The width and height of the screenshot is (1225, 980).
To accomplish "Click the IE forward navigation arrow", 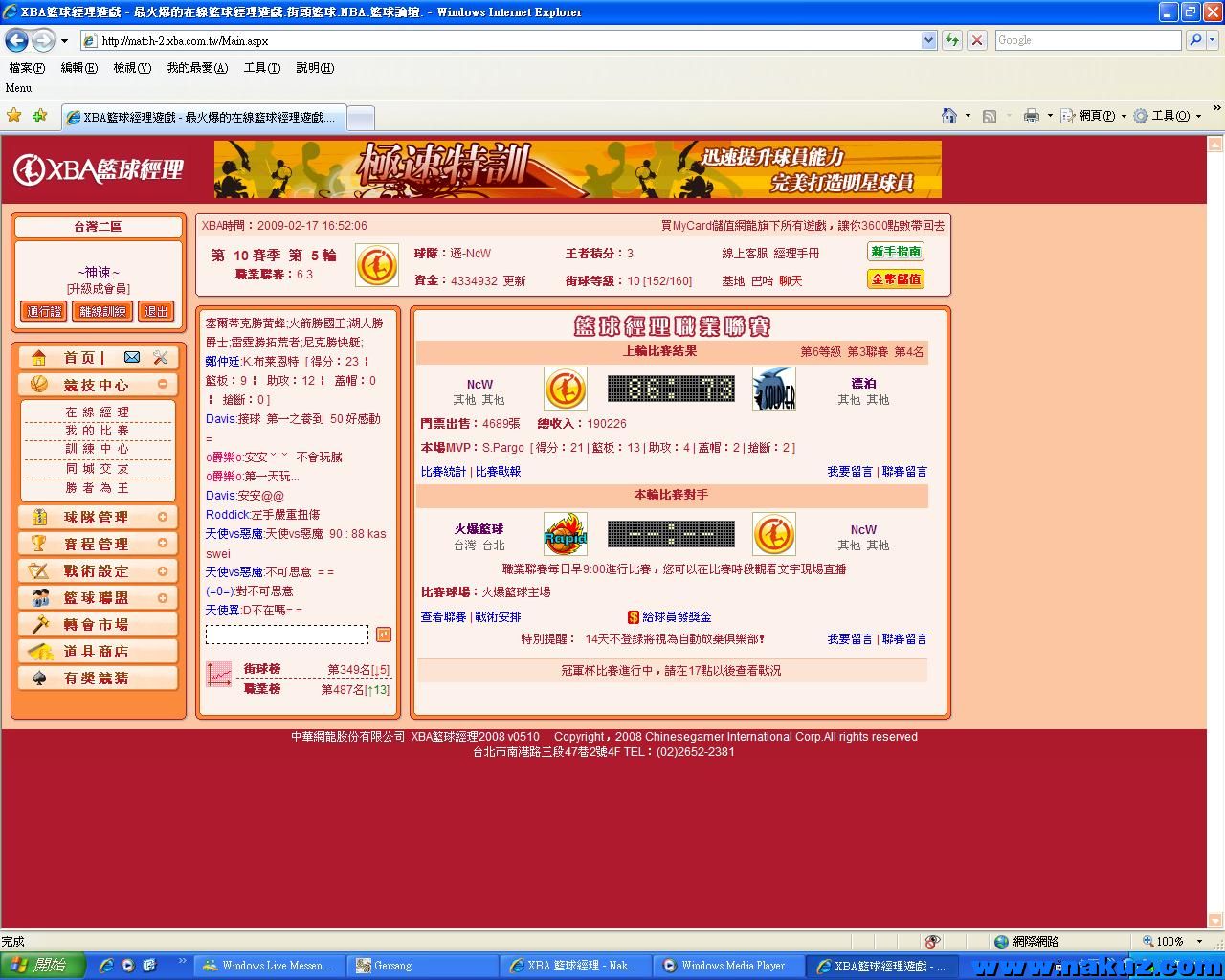I will pos(43,40).
